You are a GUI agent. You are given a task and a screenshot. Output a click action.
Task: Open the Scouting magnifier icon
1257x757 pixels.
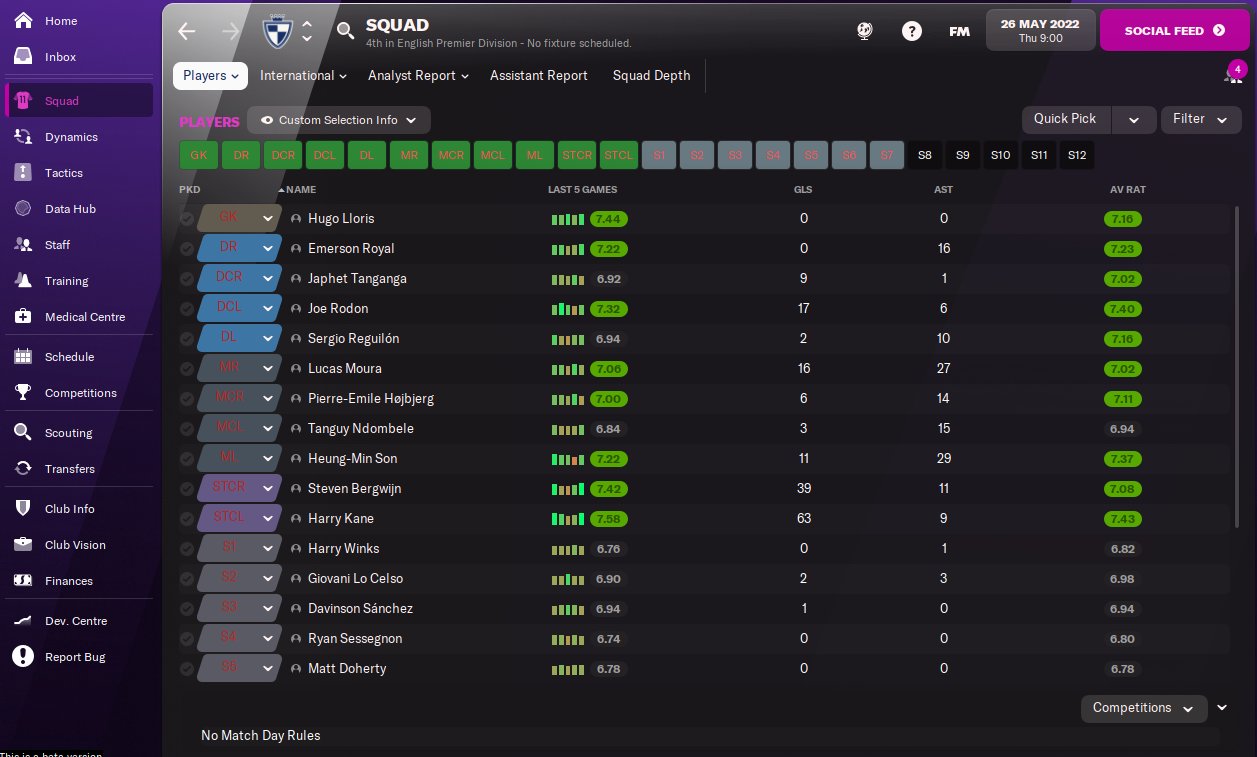(x=23, y=433)
